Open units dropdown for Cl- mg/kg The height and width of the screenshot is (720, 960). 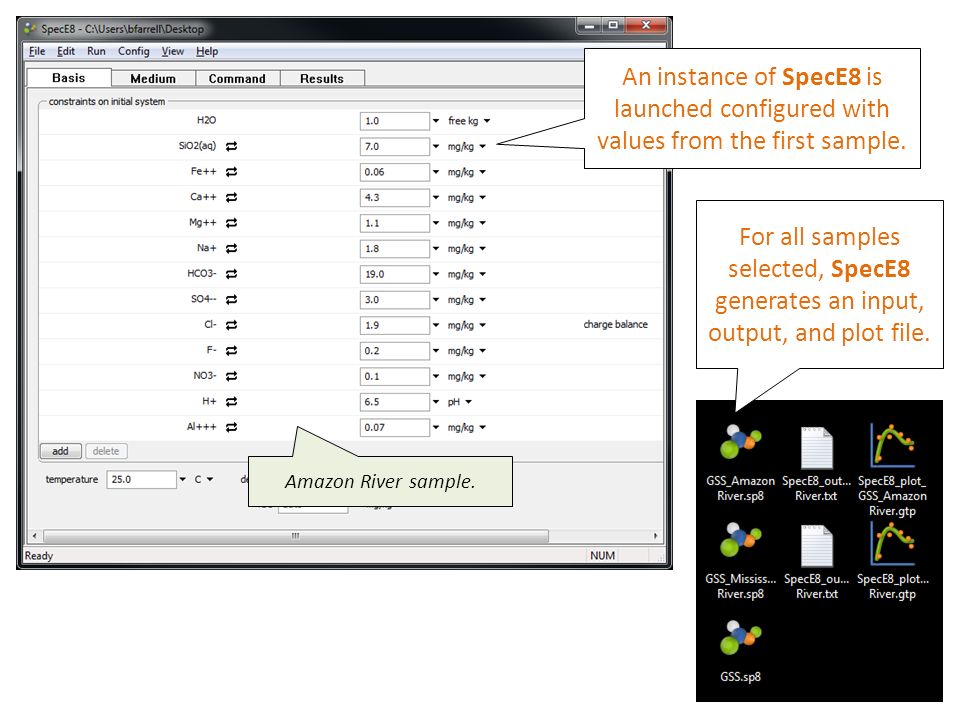pyautogui.click(x=483, y=325)
